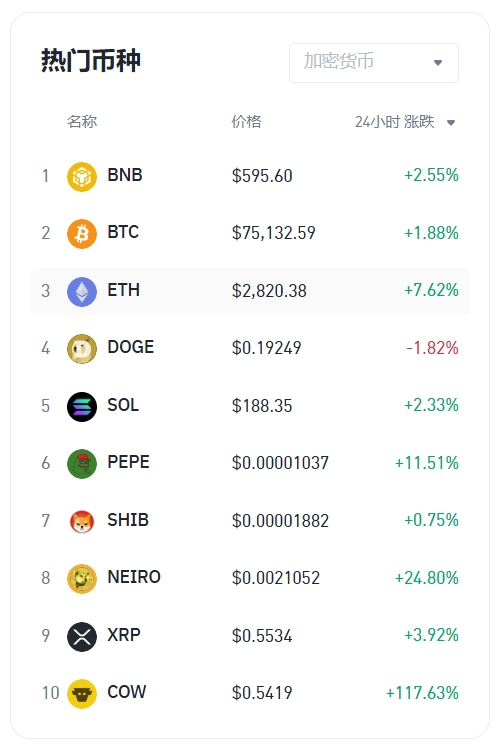Select the XRP logo icon
Screen dimensions: 501x747
82,636
